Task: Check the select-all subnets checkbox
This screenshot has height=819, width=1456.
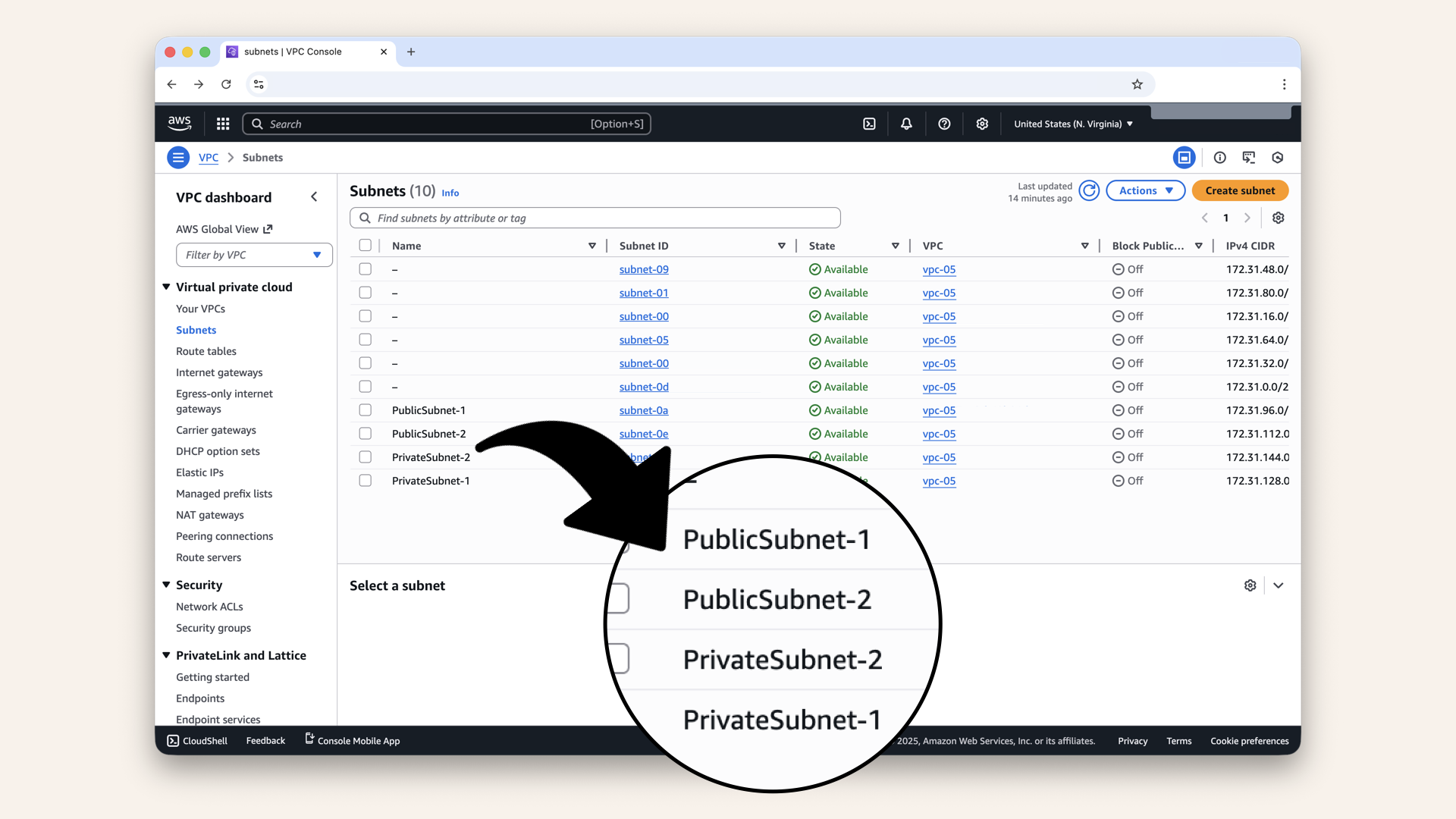Action: click(x=366, y=245)
